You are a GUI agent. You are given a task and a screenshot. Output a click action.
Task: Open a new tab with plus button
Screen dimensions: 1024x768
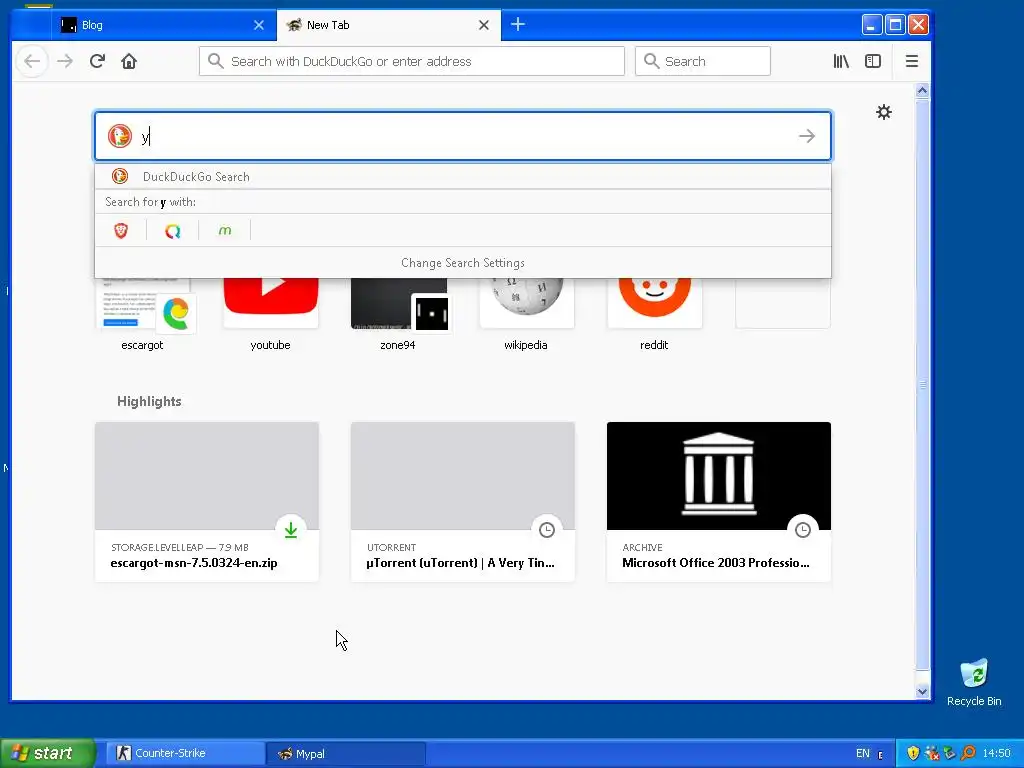pyautogui.click(x=518, y=25)
